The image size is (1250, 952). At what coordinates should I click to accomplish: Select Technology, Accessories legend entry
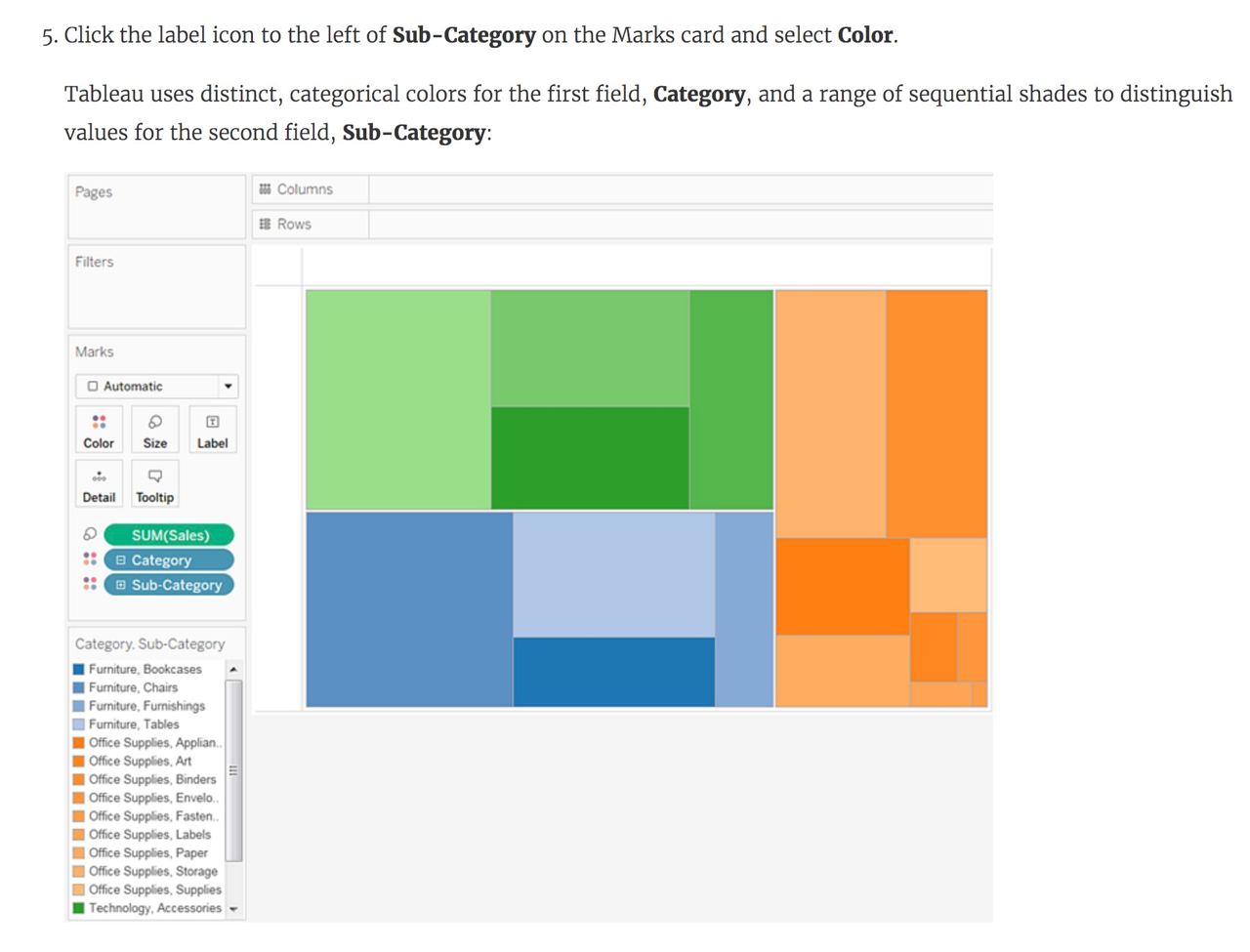pos(147,908)
